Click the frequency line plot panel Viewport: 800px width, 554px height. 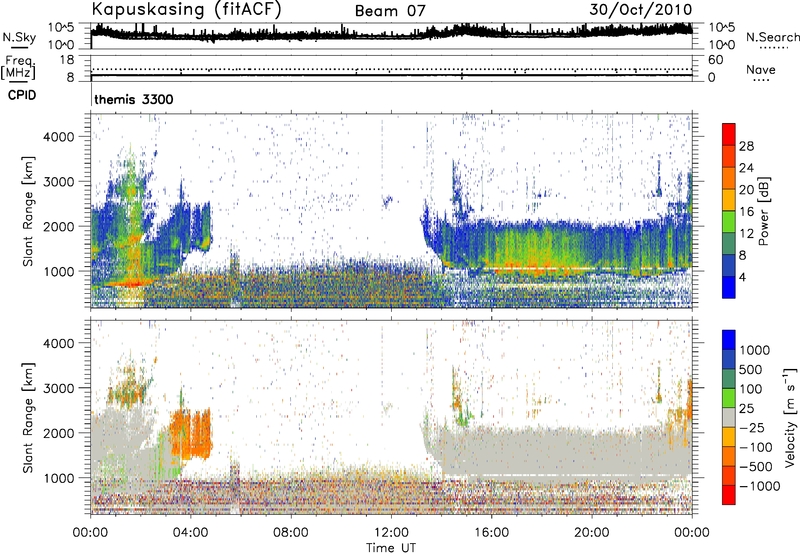point(391,68)
